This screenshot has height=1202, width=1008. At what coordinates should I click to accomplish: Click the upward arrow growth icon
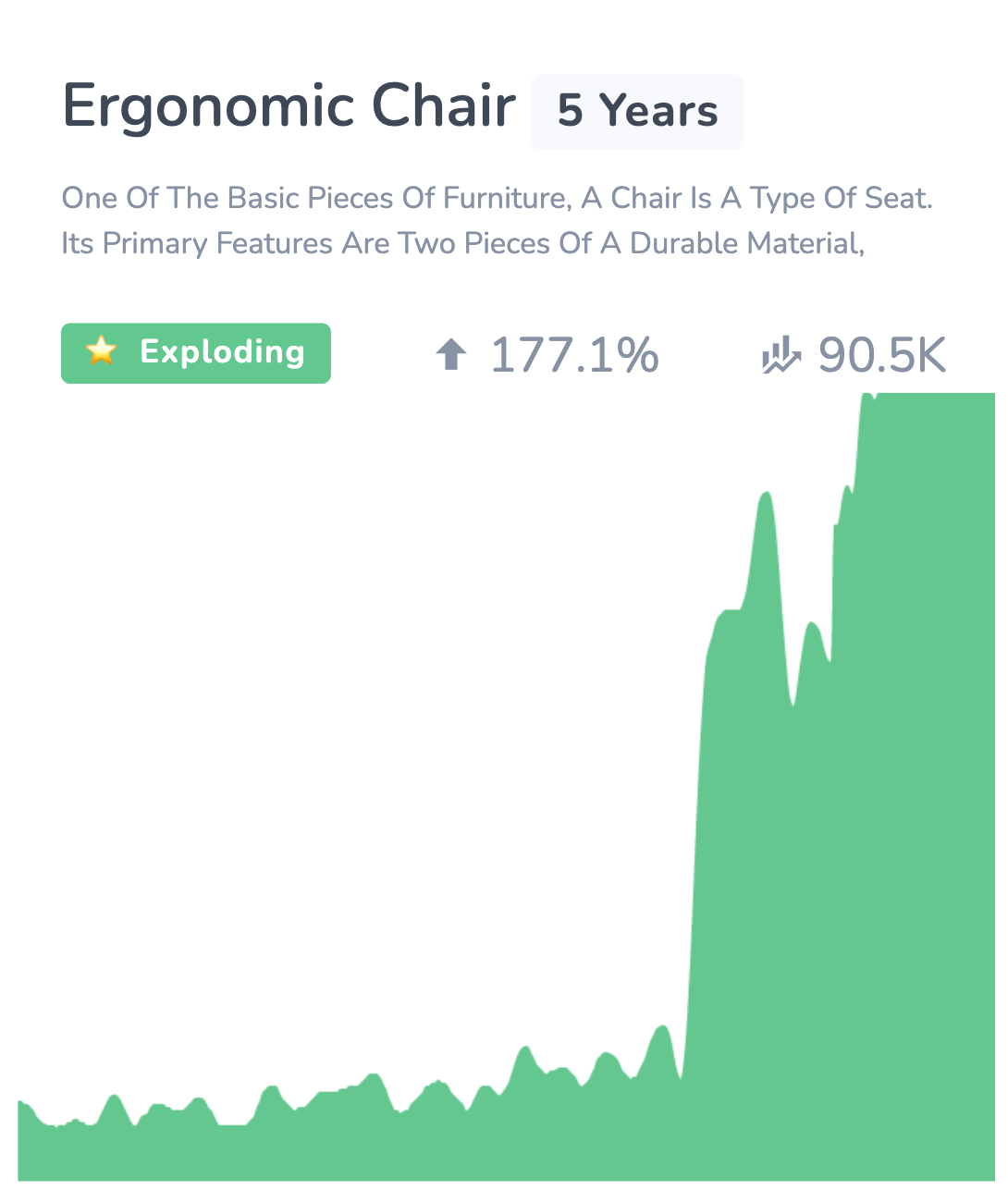[x=451, y=354]
